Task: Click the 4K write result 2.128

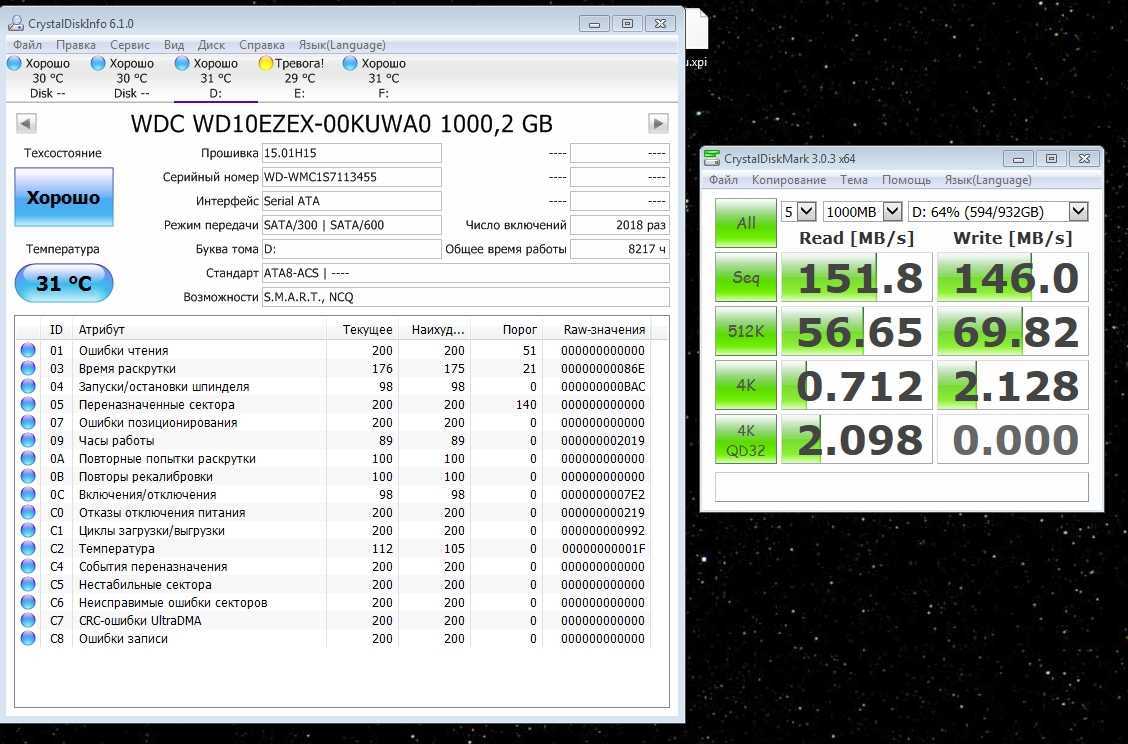Action: [x=1013, y=385]
